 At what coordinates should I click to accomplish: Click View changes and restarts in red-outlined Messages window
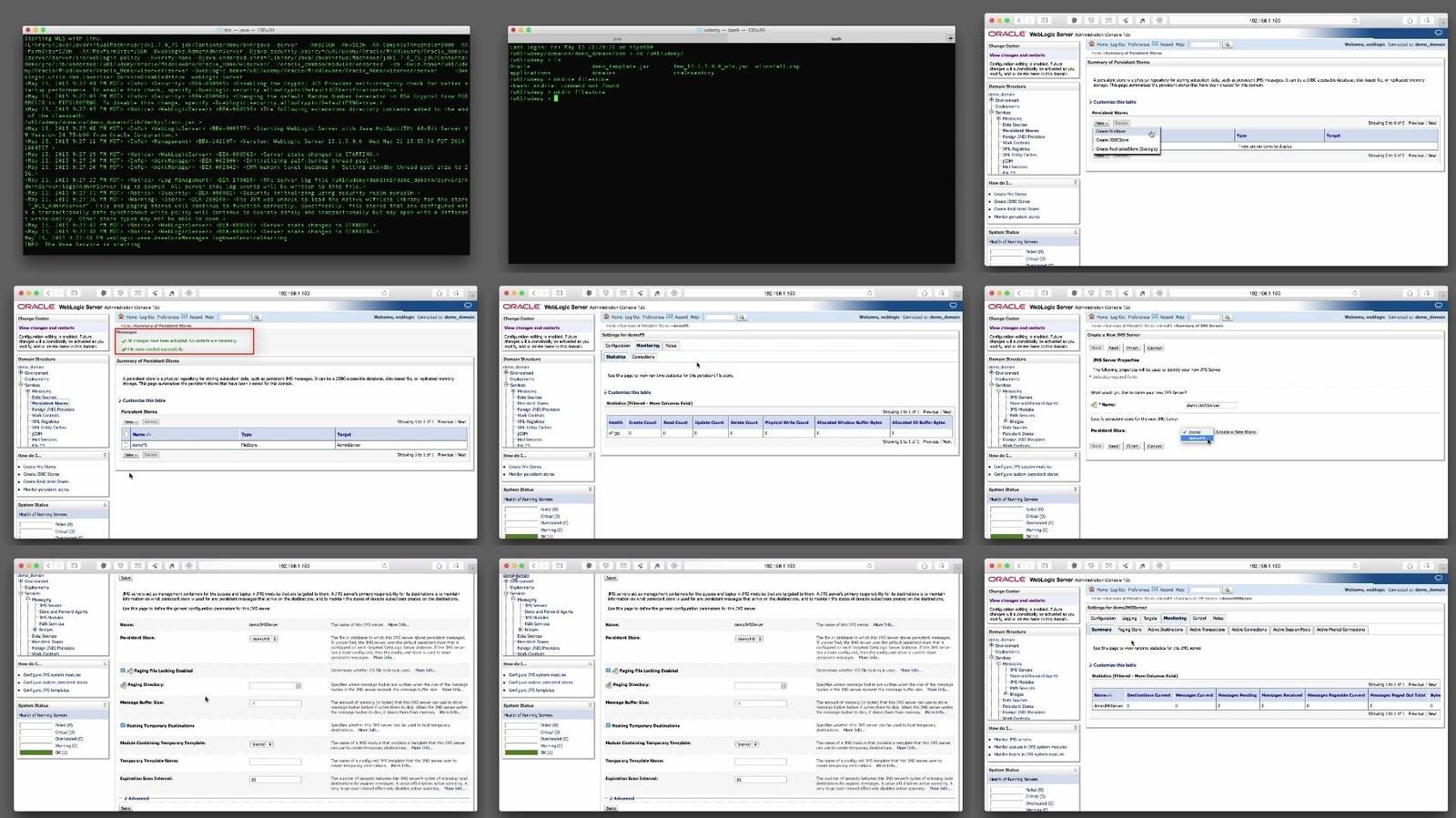click(47, 328)
